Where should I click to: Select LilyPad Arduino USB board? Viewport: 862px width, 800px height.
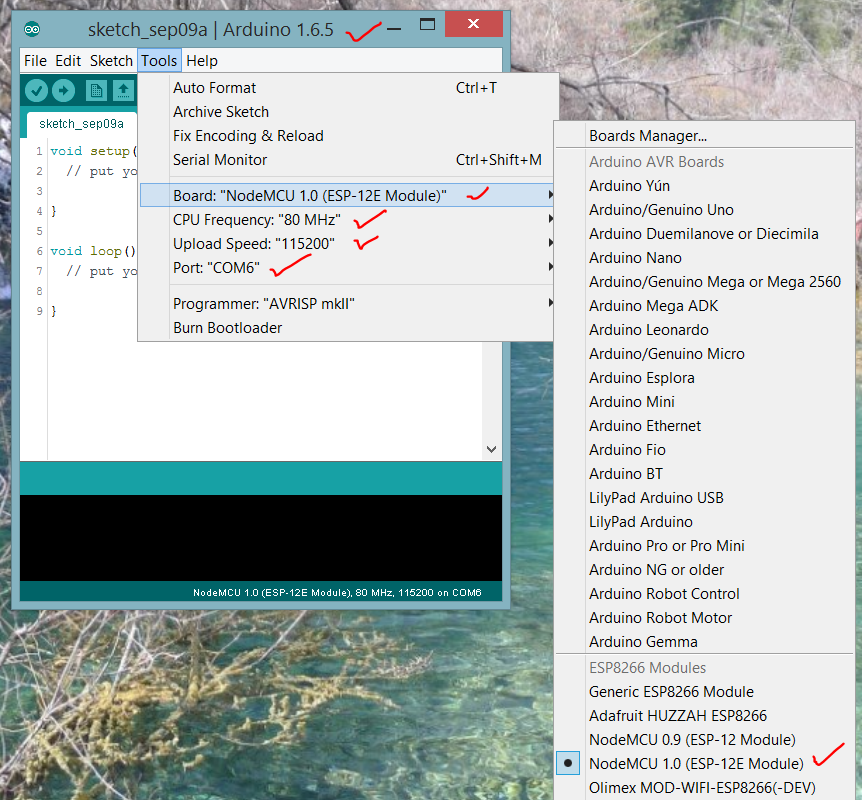[x=704, y=498]
